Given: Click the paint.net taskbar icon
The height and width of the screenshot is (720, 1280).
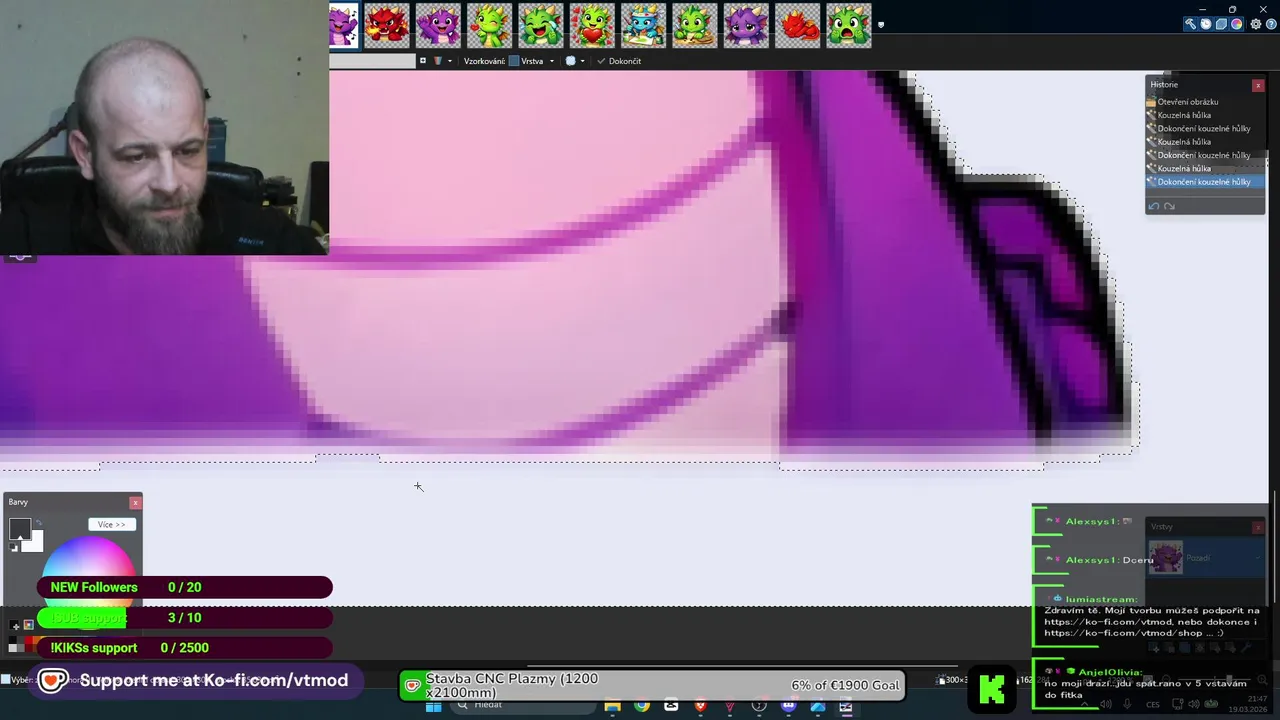Looking at the screenshot, I should (x=846, y=707).
